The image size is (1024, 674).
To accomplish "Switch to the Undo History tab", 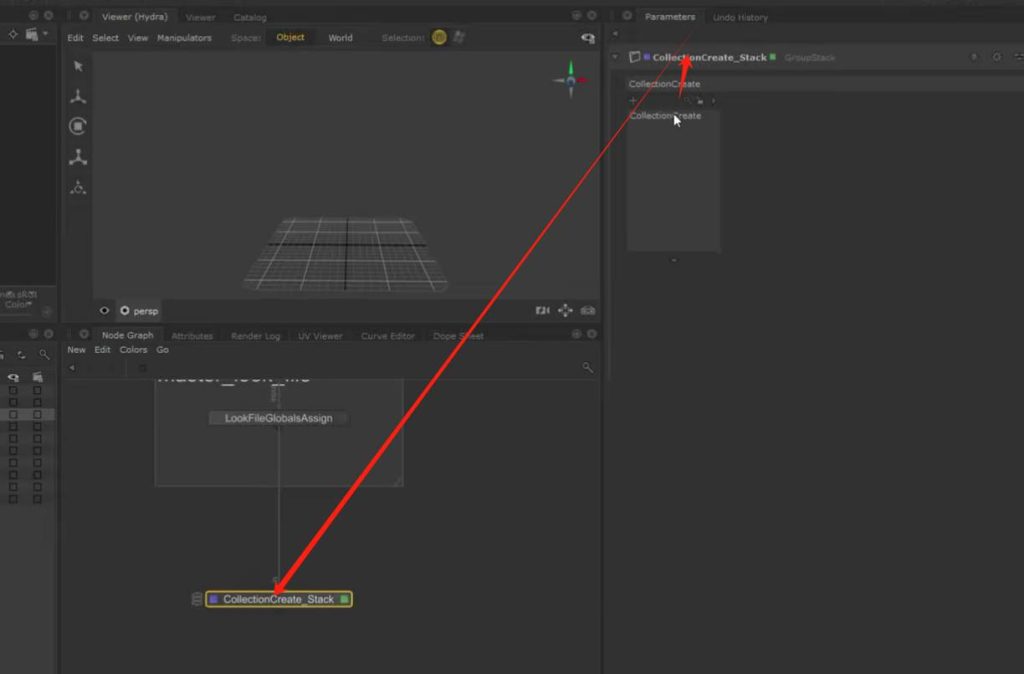I will pyautogui.click(x=740, y=17).
